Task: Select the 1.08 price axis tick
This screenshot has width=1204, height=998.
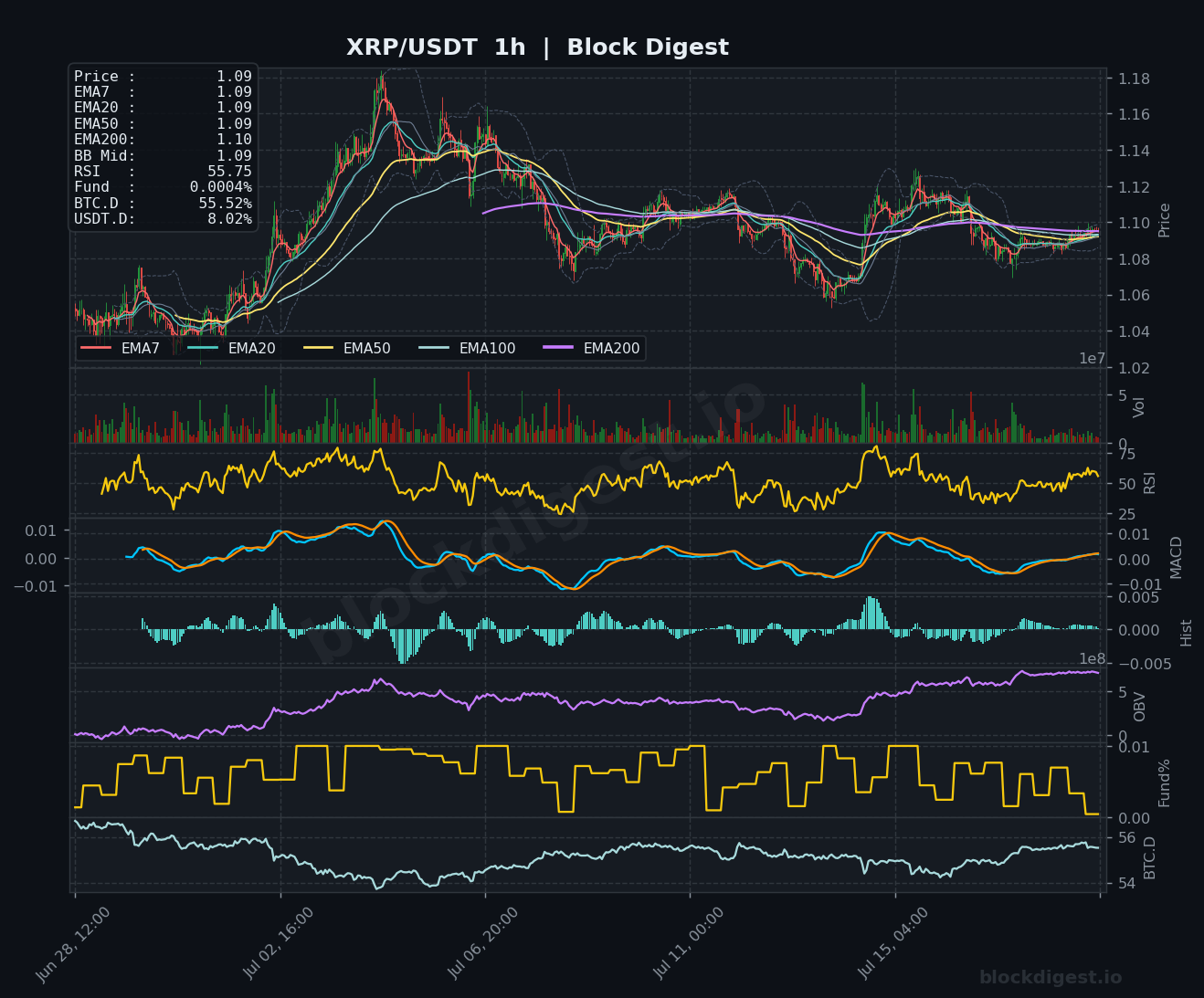Action: click(1135, 259)
